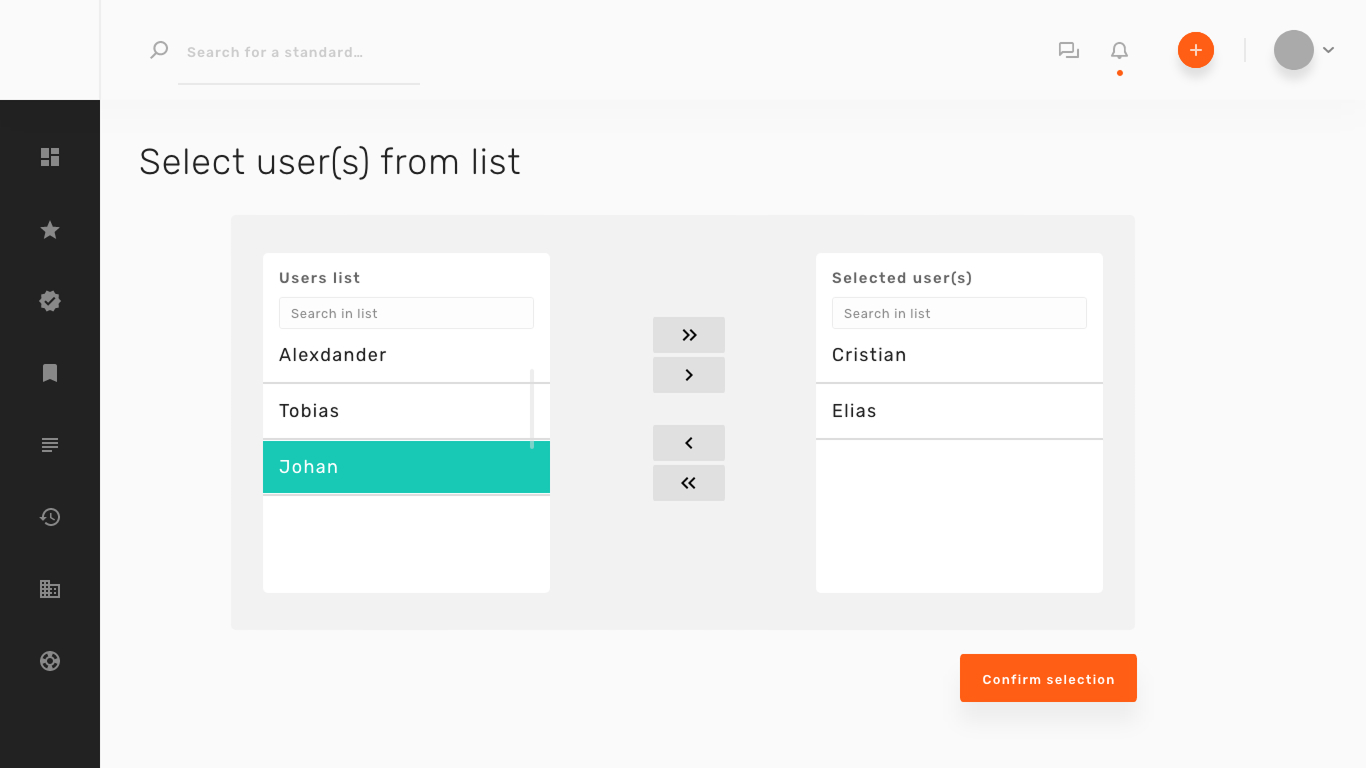Open the company building sidebar icon
Image resolution: width=1366 pixels, height=768 pixels.
click(50, 589)
